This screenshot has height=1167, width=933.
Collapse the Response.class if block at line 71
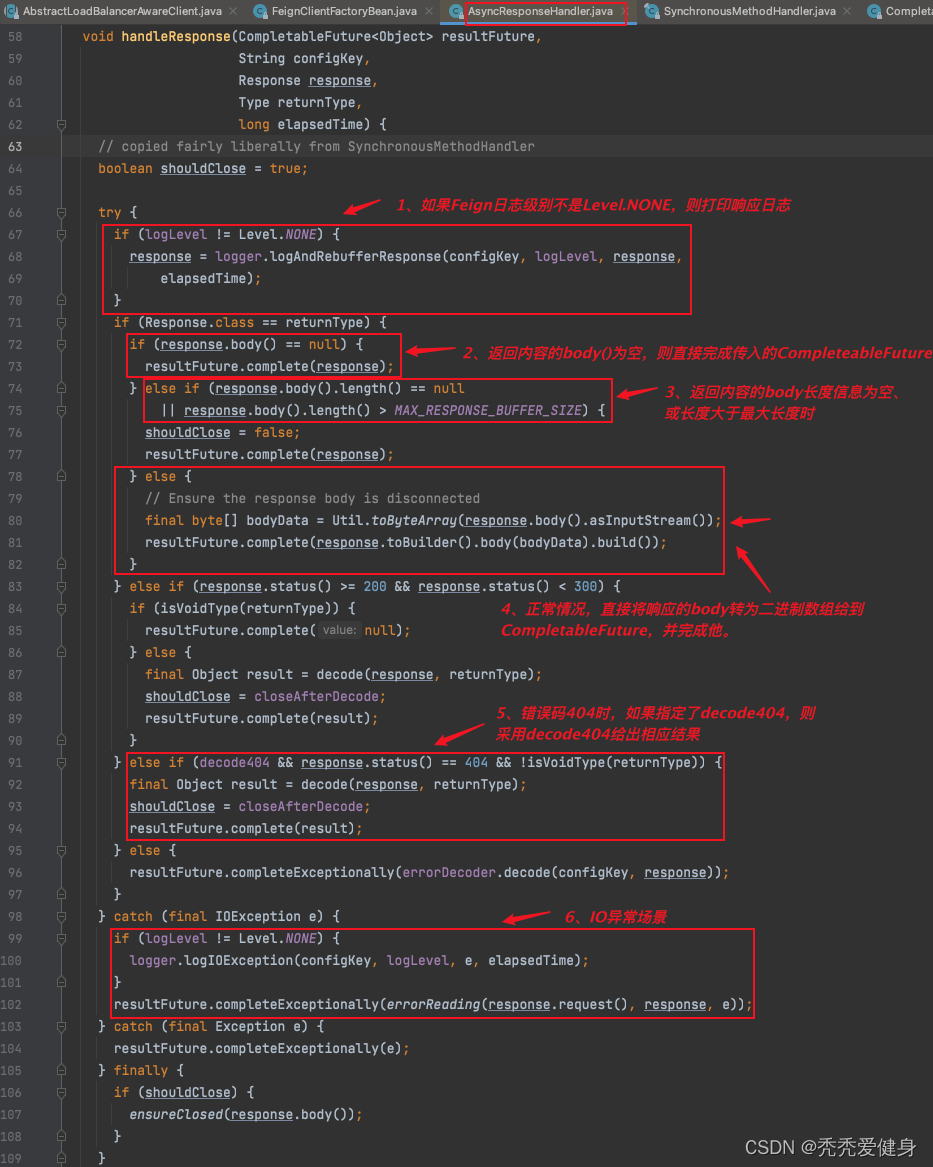[x=62, y=323]
